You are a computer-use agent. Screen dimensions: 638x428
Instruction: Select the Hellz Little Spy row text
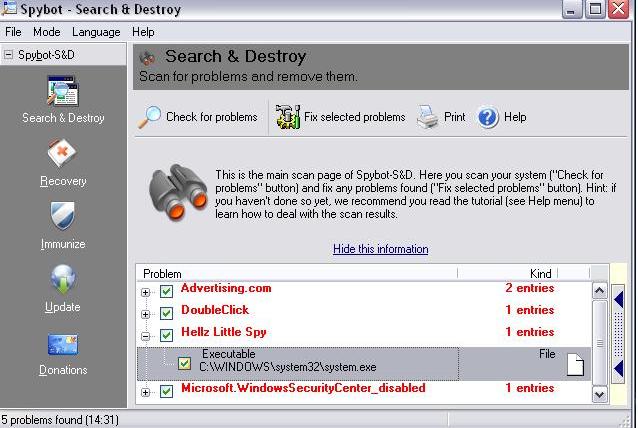(224, 332)
